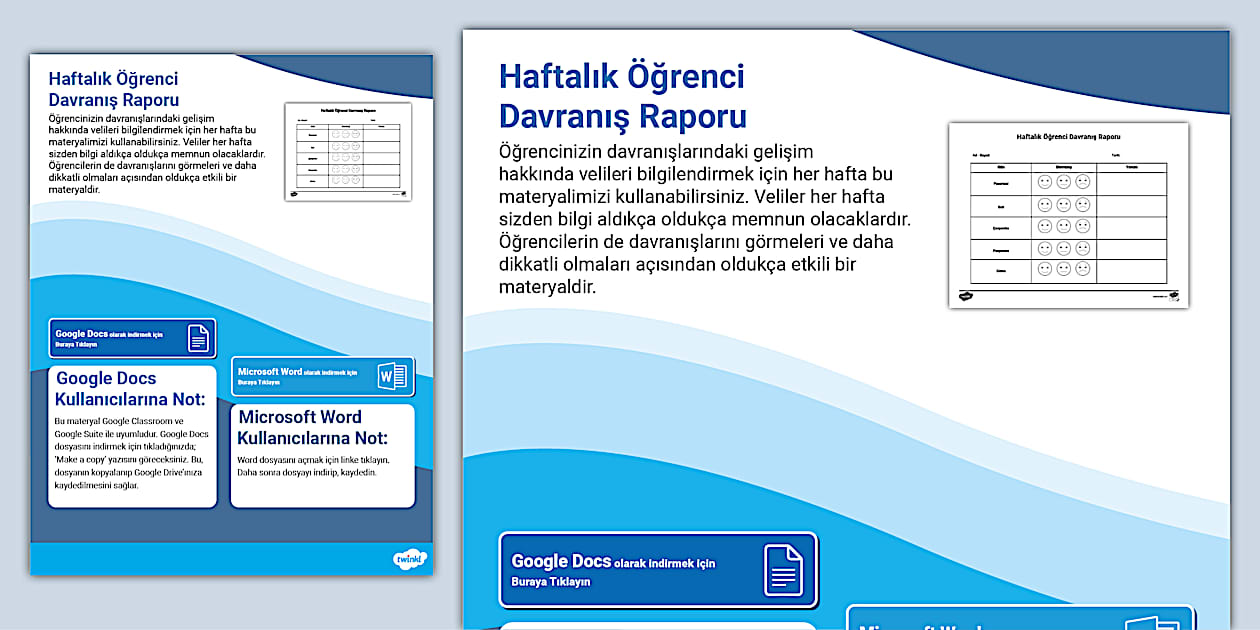Viewport: 1260px width, 630px height.
Task: Click the twinkl logo at the enlarged worksheet's bottom-left
Action: coord(966,296)
